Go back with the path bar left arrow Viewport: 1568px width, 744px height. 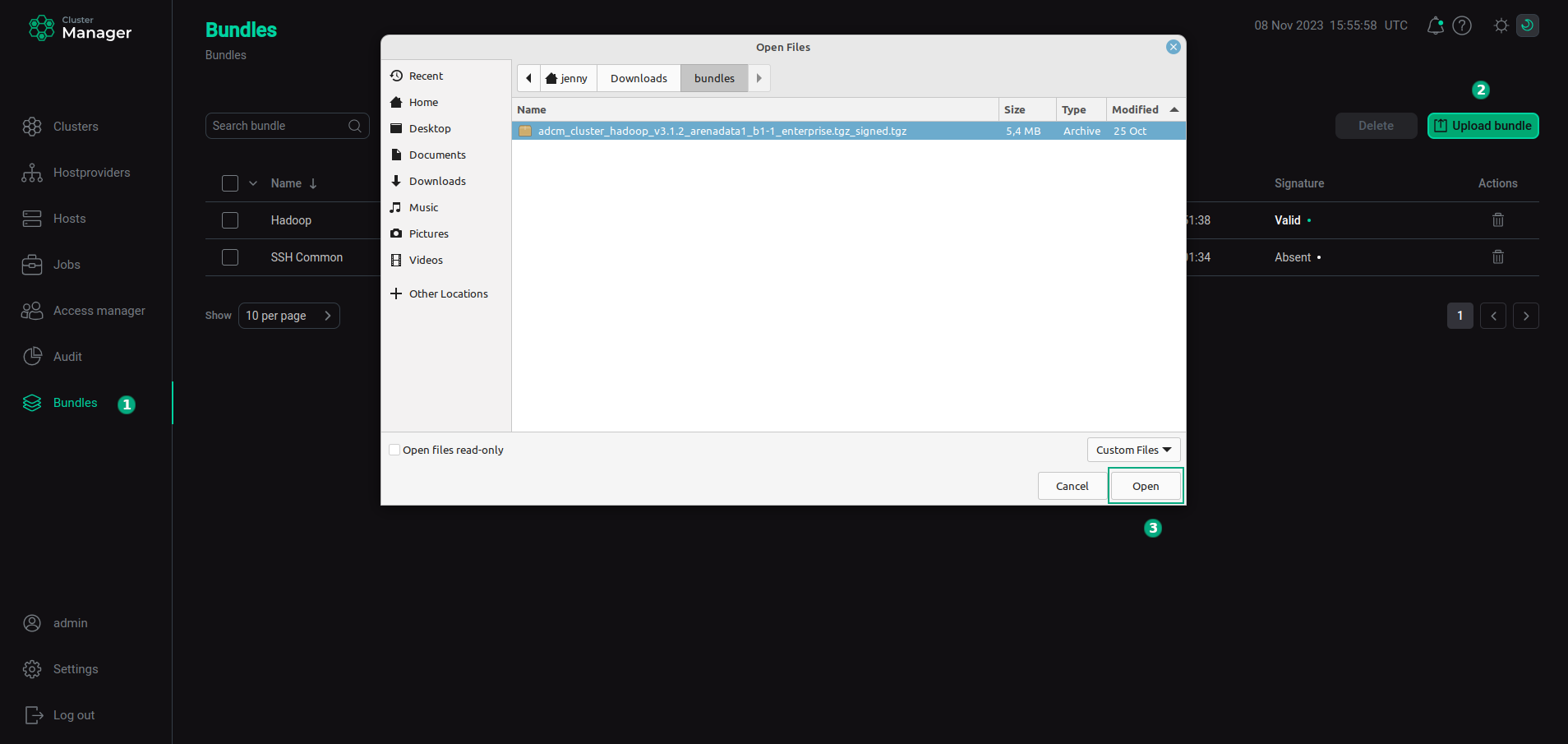tap(528, 78)
